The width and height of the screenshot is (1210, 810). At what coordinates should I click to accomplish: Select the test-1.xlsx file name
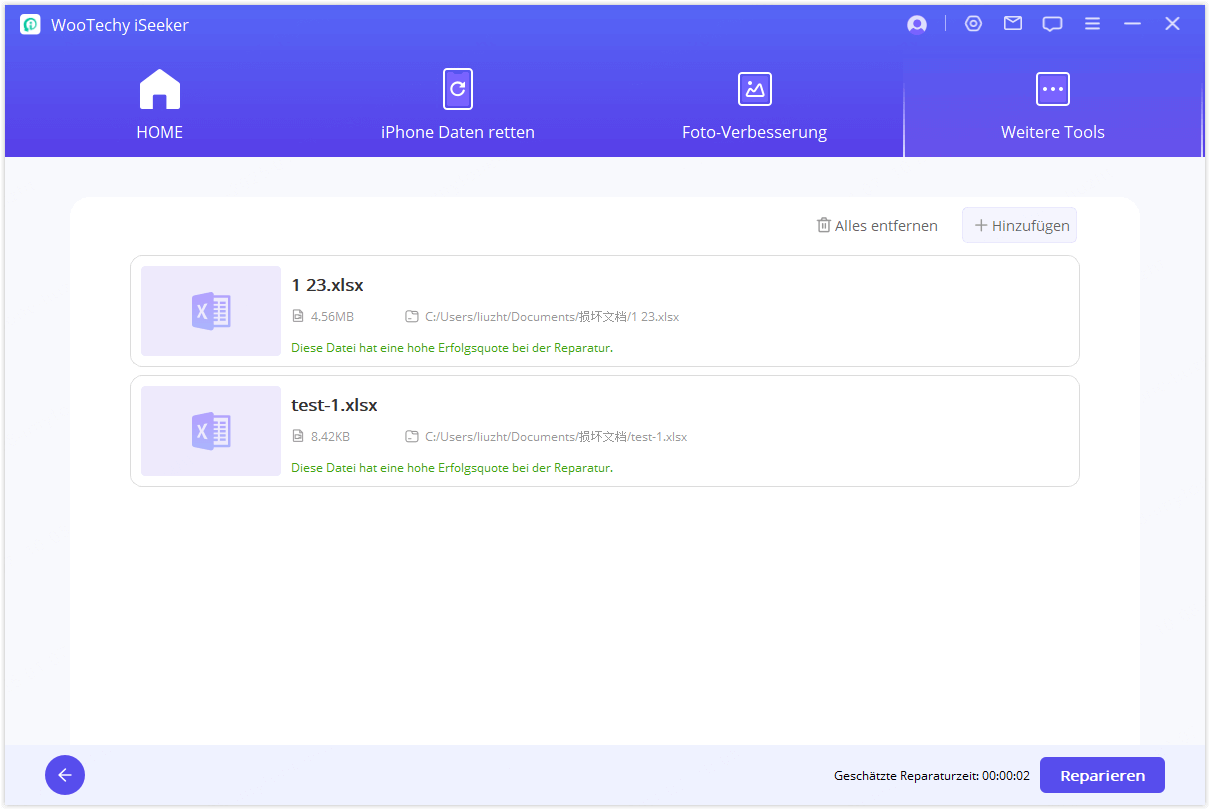[334, 405]
